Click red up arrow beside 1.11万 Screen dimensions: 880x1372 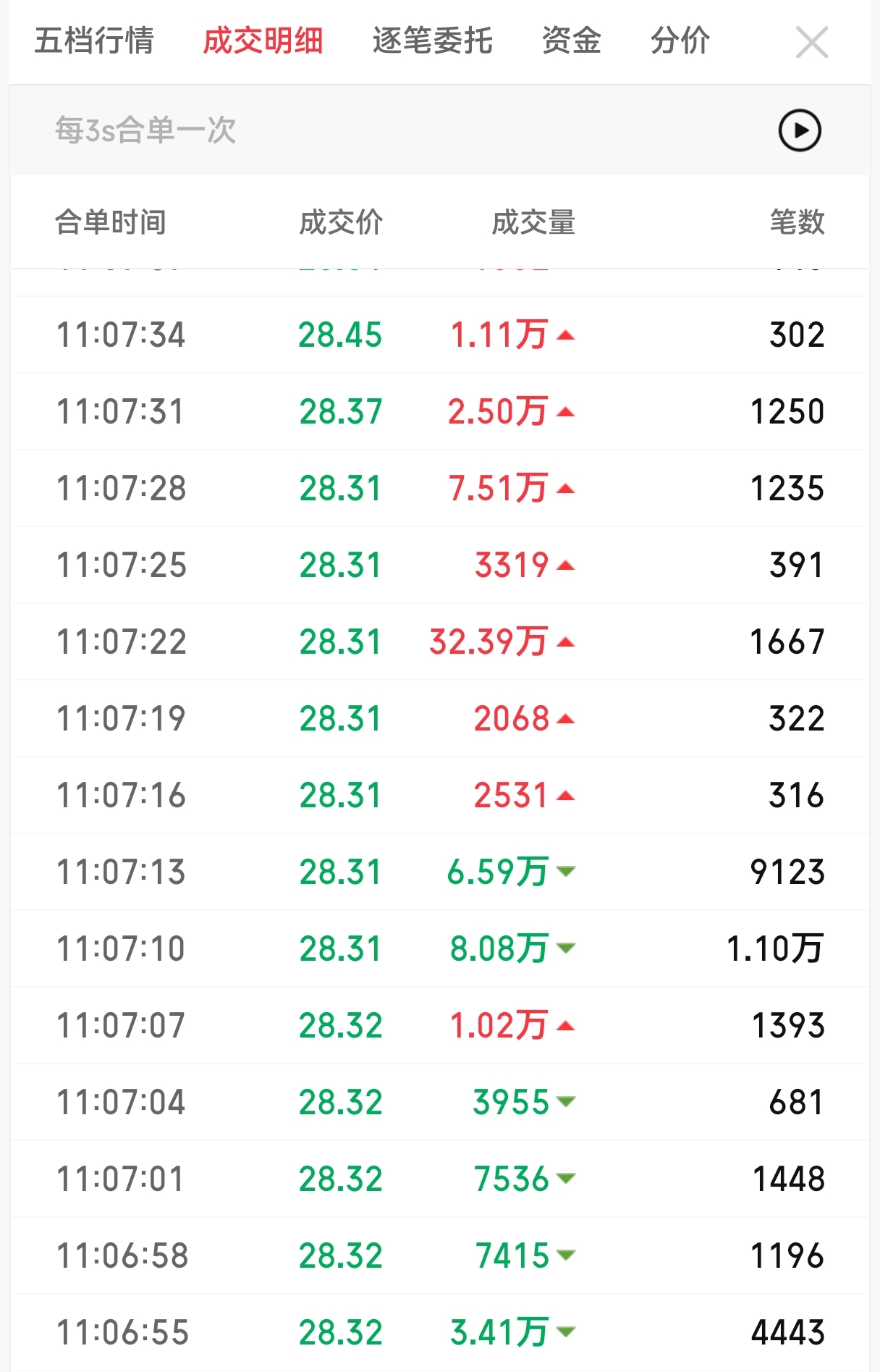point(566,335)
